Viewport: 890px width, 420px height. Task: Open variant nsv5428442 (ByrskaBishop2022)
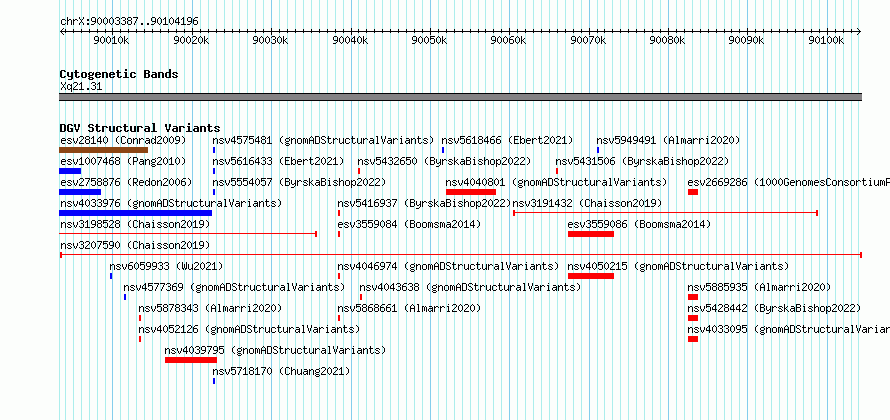(774, 308)
